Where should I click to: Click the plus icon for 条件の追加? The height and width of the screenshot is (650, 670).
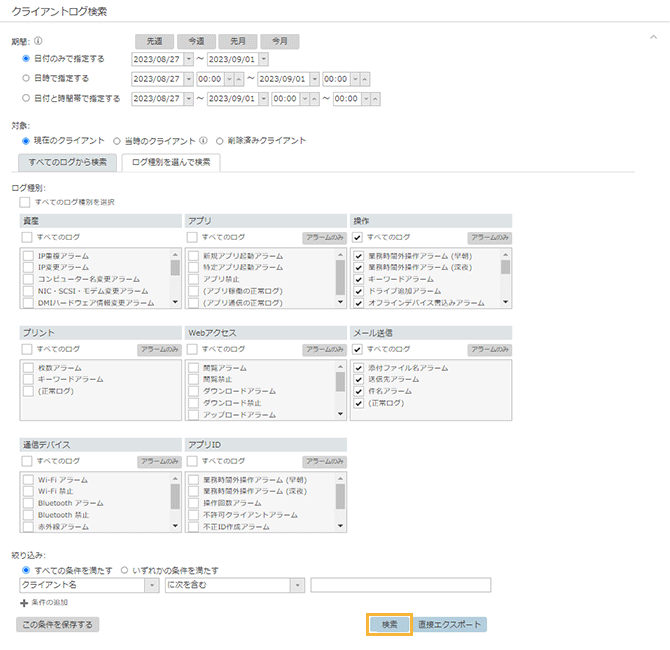[24, 603]
